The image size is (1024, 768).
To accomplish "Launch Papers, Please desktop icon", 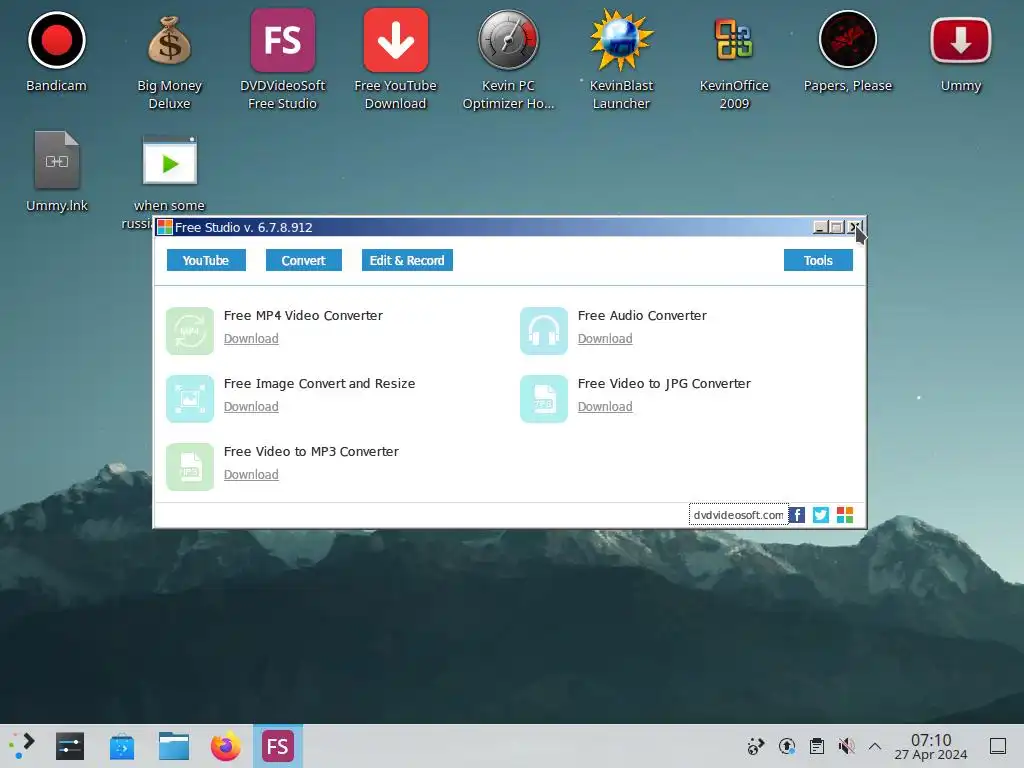I will click(848, 40).
